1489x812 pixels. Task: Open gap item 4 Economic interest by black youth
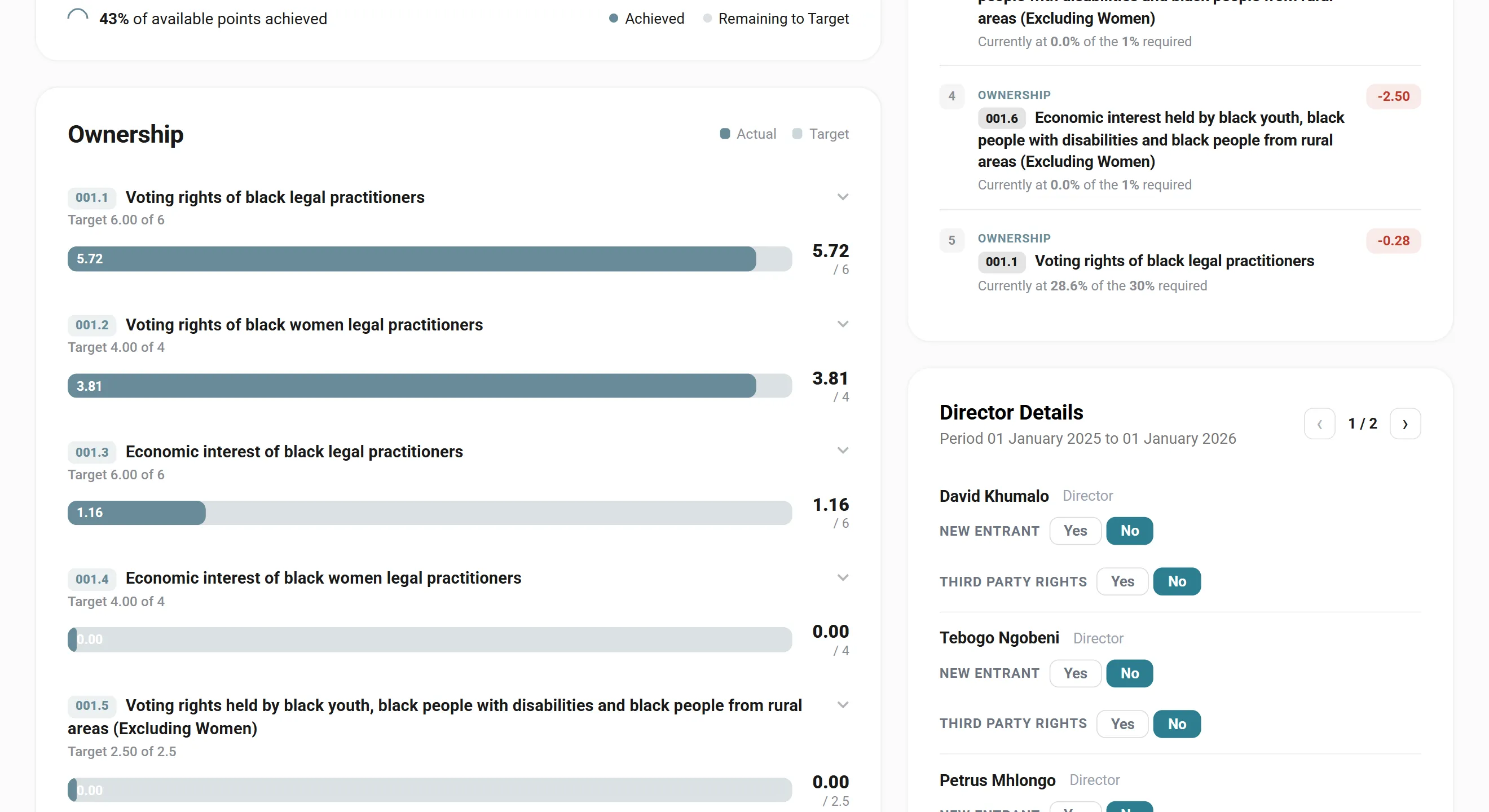pyautogui.click(x=1180, y=139)
